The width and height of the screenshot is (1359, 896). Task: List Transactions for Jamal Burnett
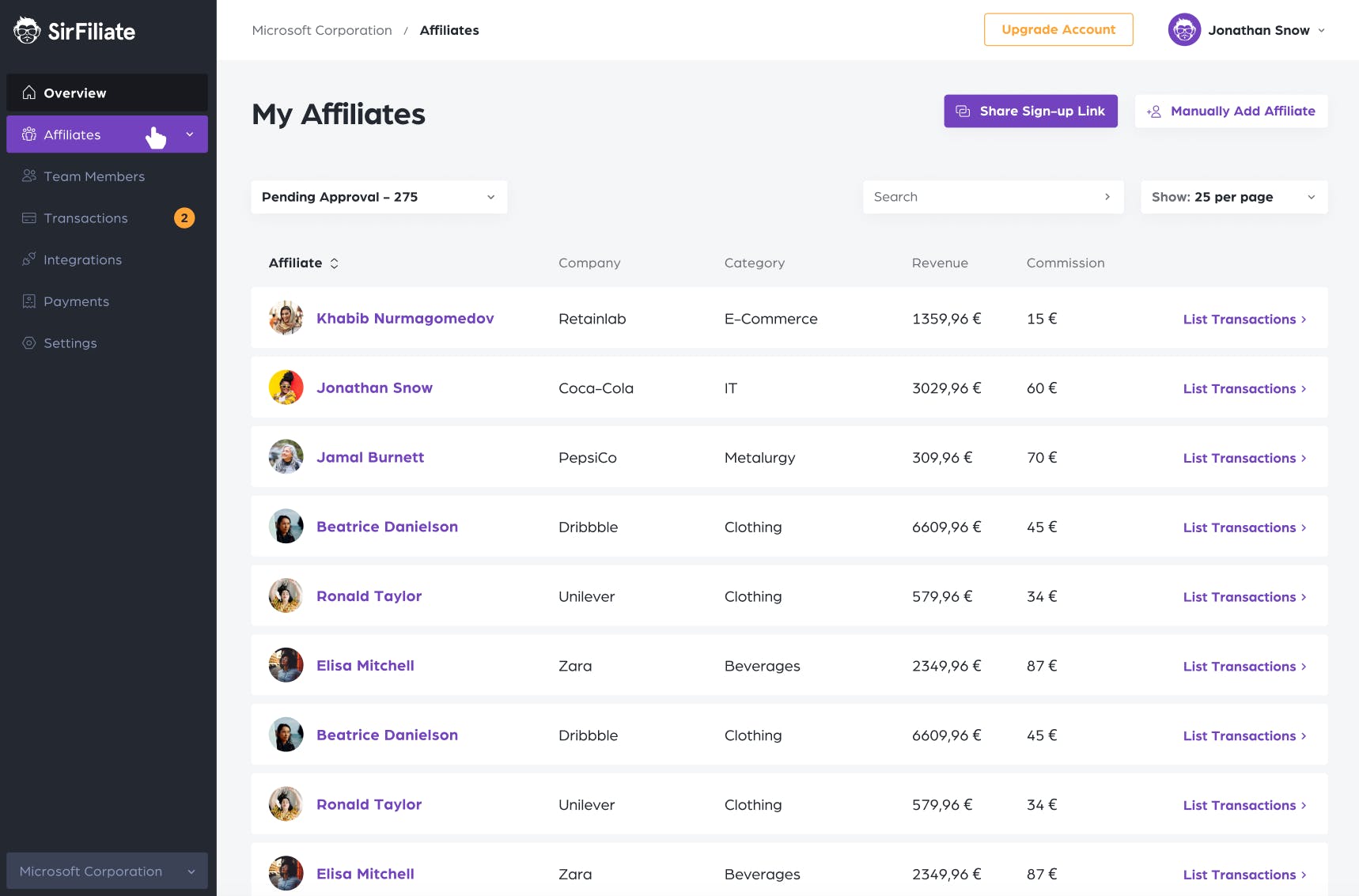click(x=1245, y=458)
